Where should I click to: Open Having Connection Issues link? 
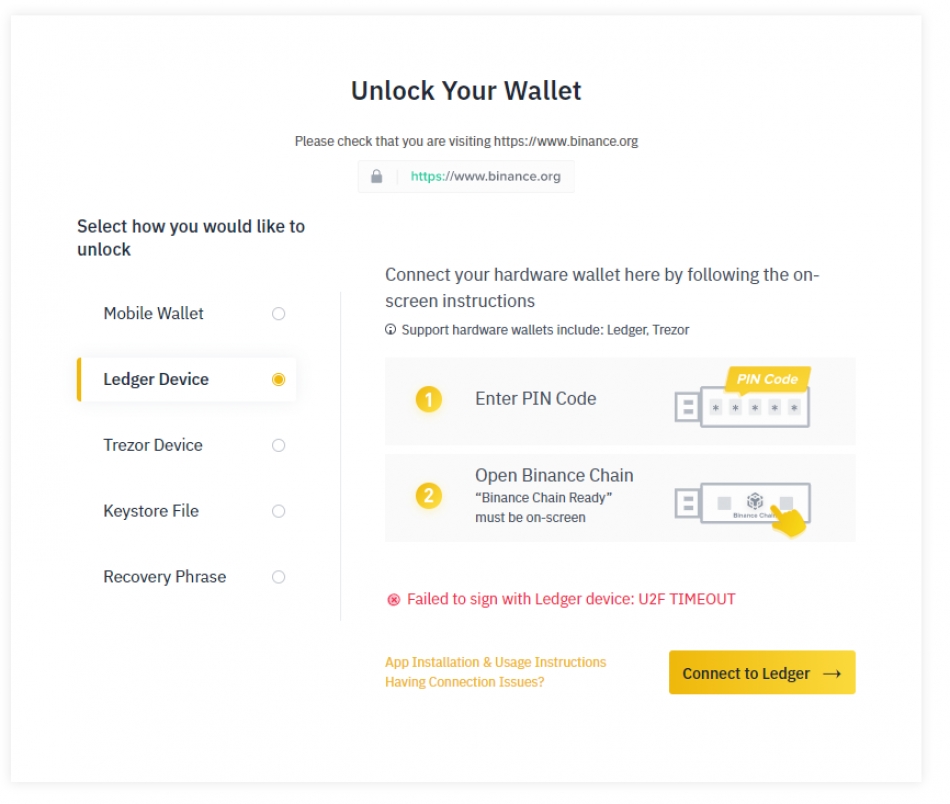click(465, 682)
